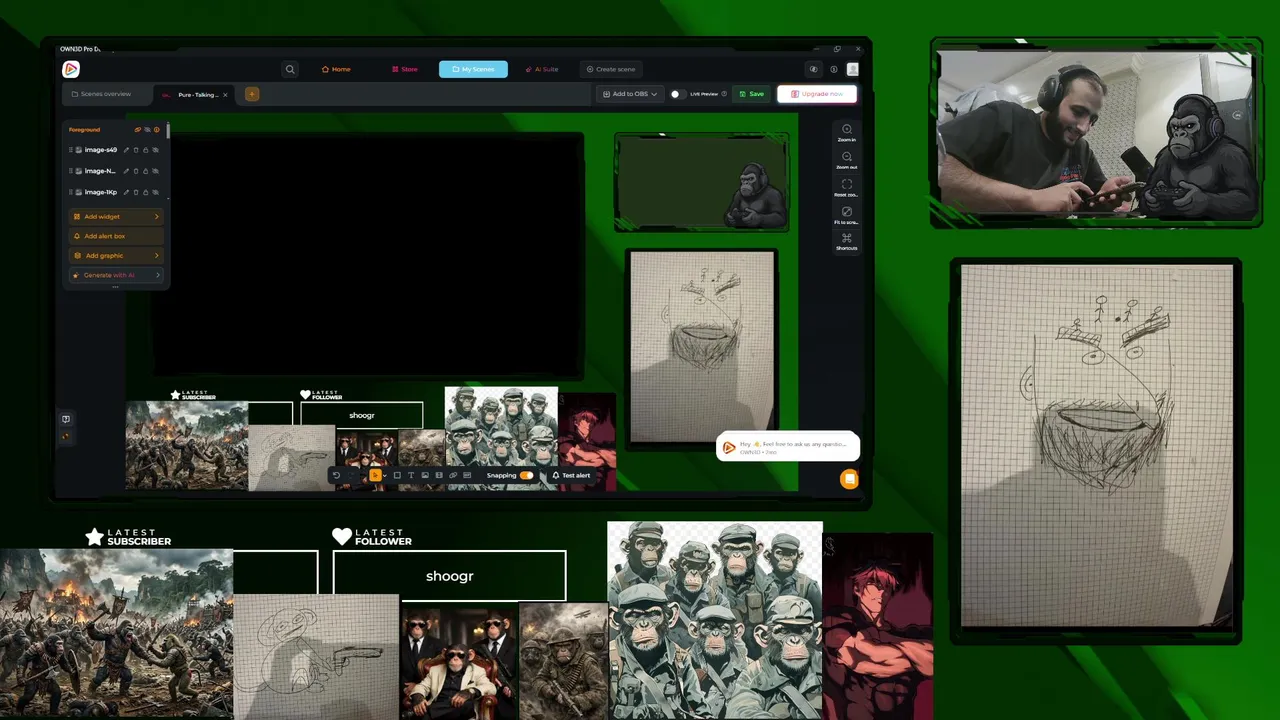Image resolution: width=1280 pixels, height=720 pixels.
Task: Open the Shortcuts panel icon
Action: (x=847, y=241)
